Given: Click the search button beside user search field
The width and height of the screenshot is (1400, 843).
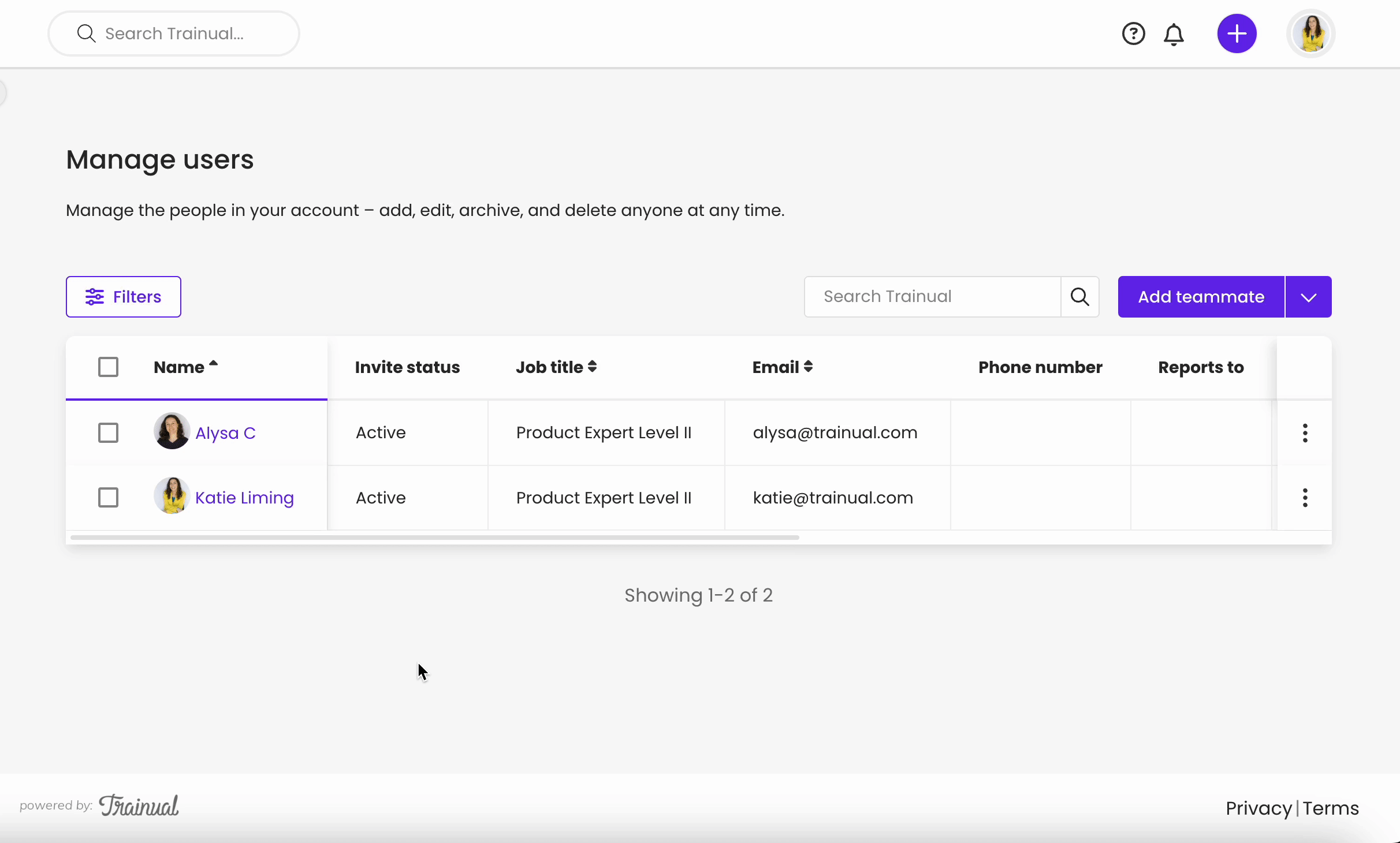Looking at the screenshot, I should point(1080,297).
